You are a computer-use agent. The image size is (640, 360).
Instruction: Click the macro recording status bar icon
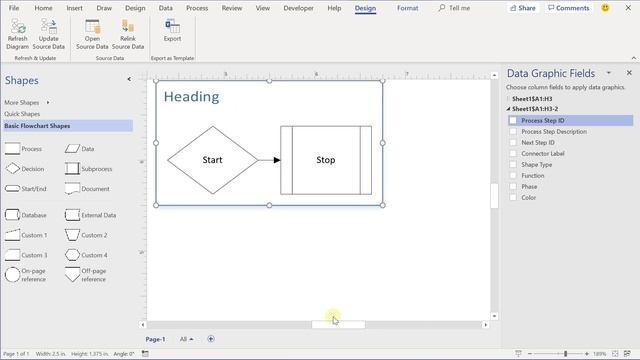click(x=145, y=354)
